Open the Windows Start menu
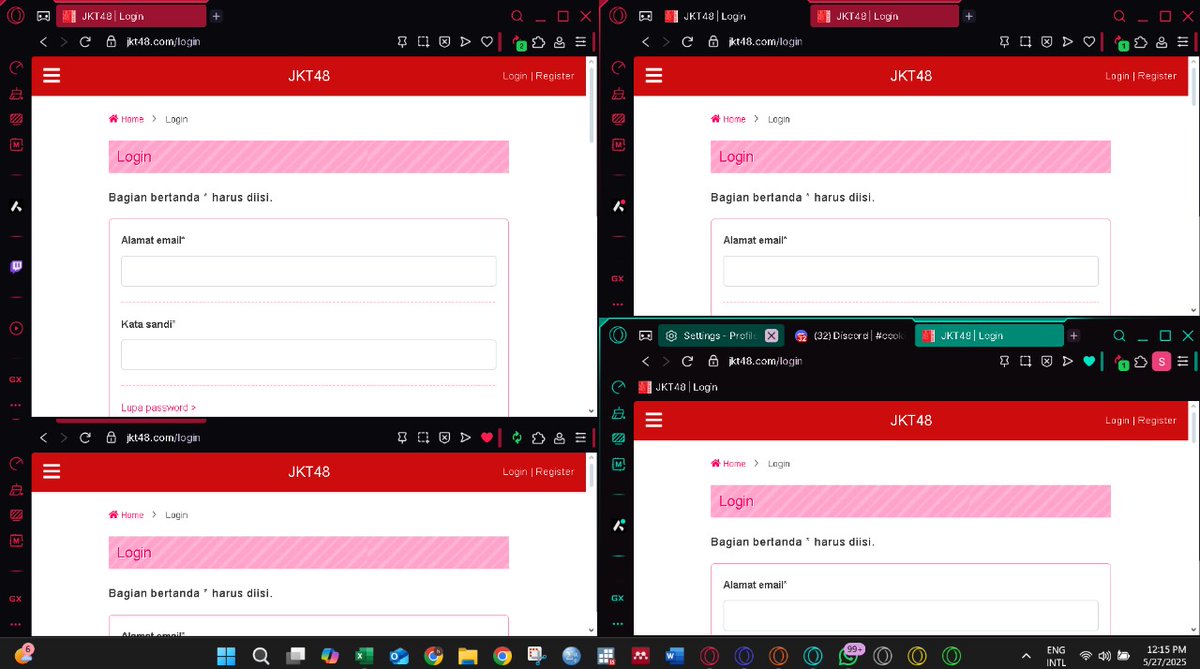1200x669 pixels. (x=227, y=656)
